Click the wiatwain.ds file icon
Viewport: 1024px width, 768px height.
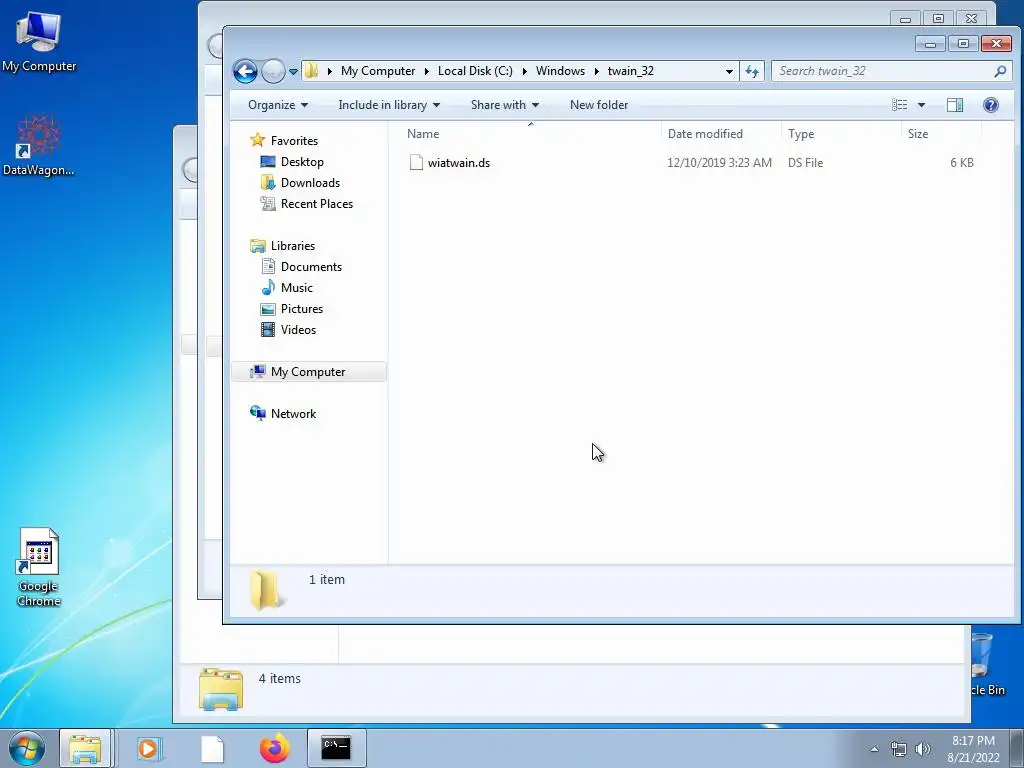pos(416,163)
